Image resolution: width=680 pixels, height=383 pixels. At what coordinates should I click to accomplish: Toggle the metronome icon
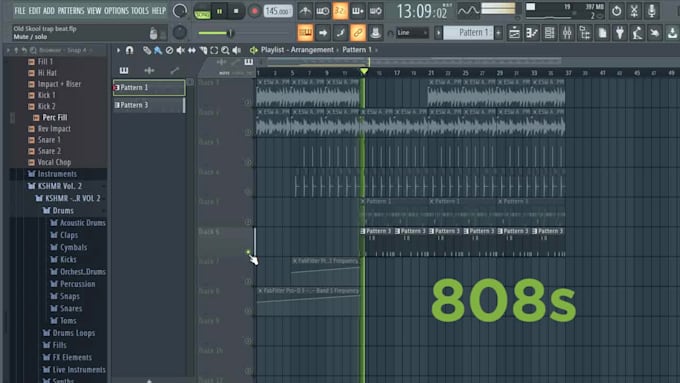(305, 11)
